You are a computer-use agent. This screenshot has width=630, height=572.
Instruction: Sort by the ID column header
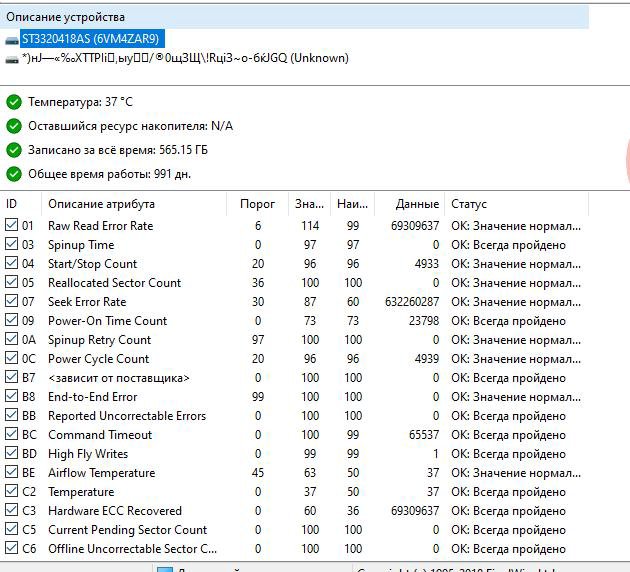click(12, 204)
